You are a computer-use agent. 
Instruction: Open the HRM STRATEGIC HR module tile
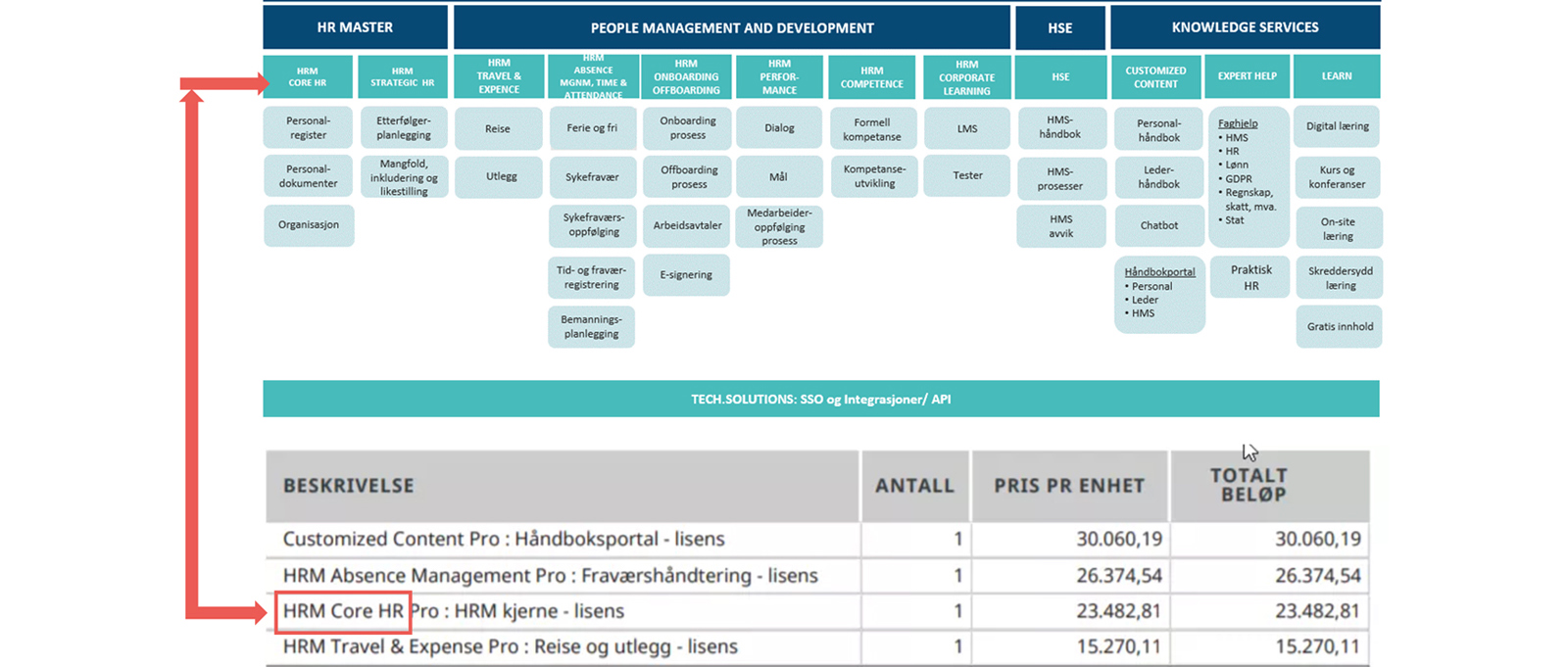(402, 76)
